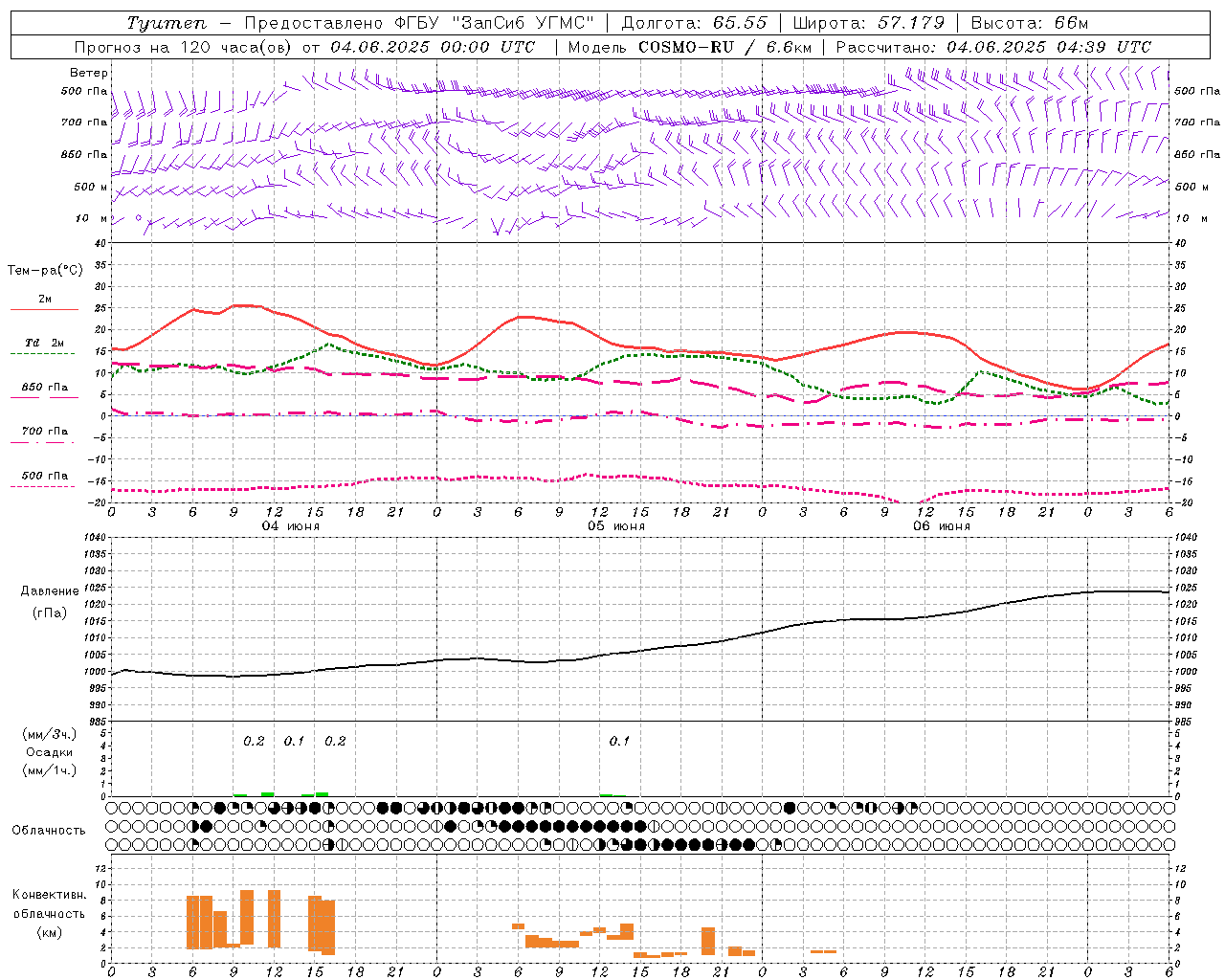Click the "Долгота: 65.55" header field

tap(693, 23)
